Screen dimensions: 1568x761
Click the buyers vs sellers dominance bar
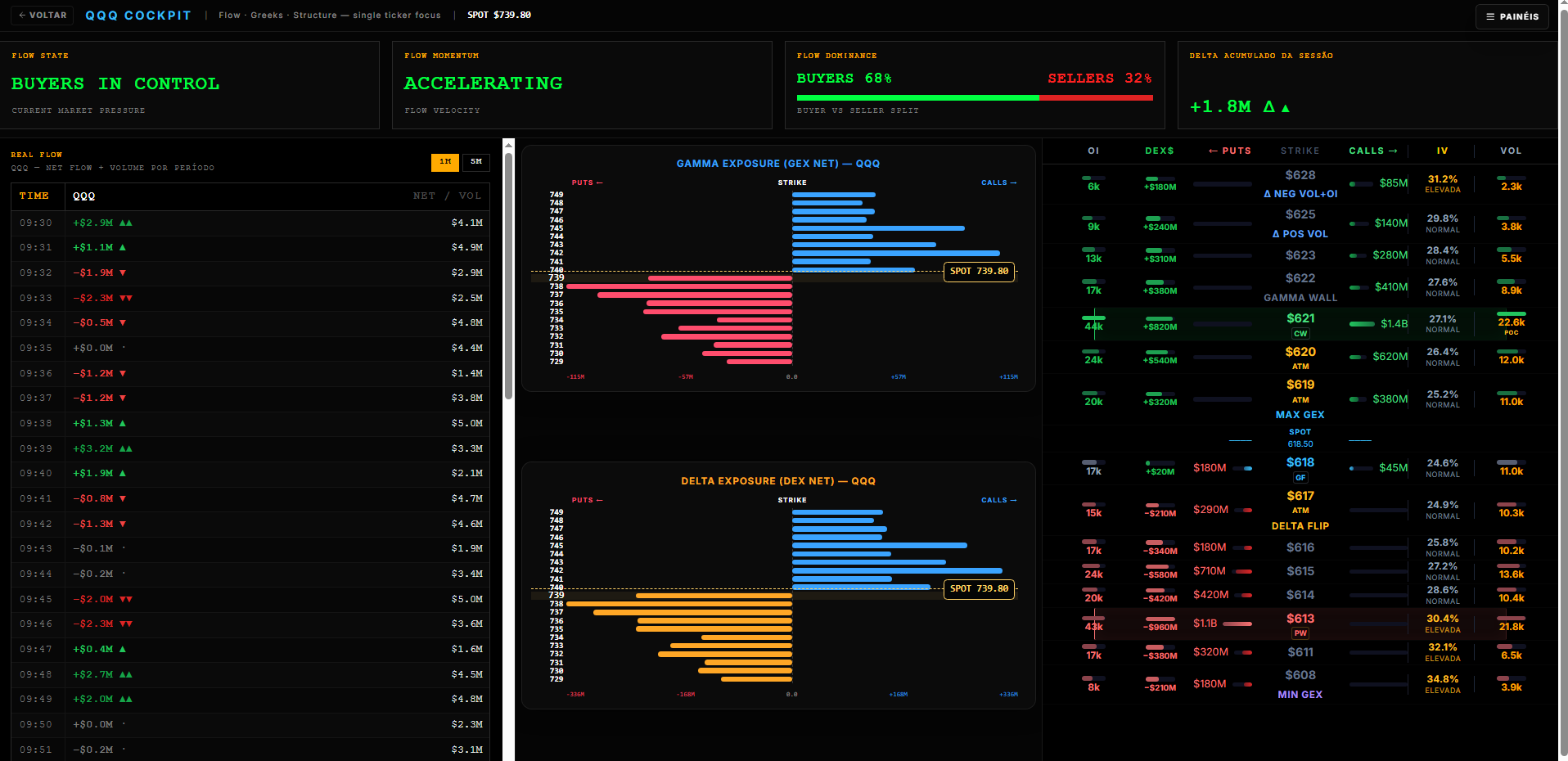[975, 98]
